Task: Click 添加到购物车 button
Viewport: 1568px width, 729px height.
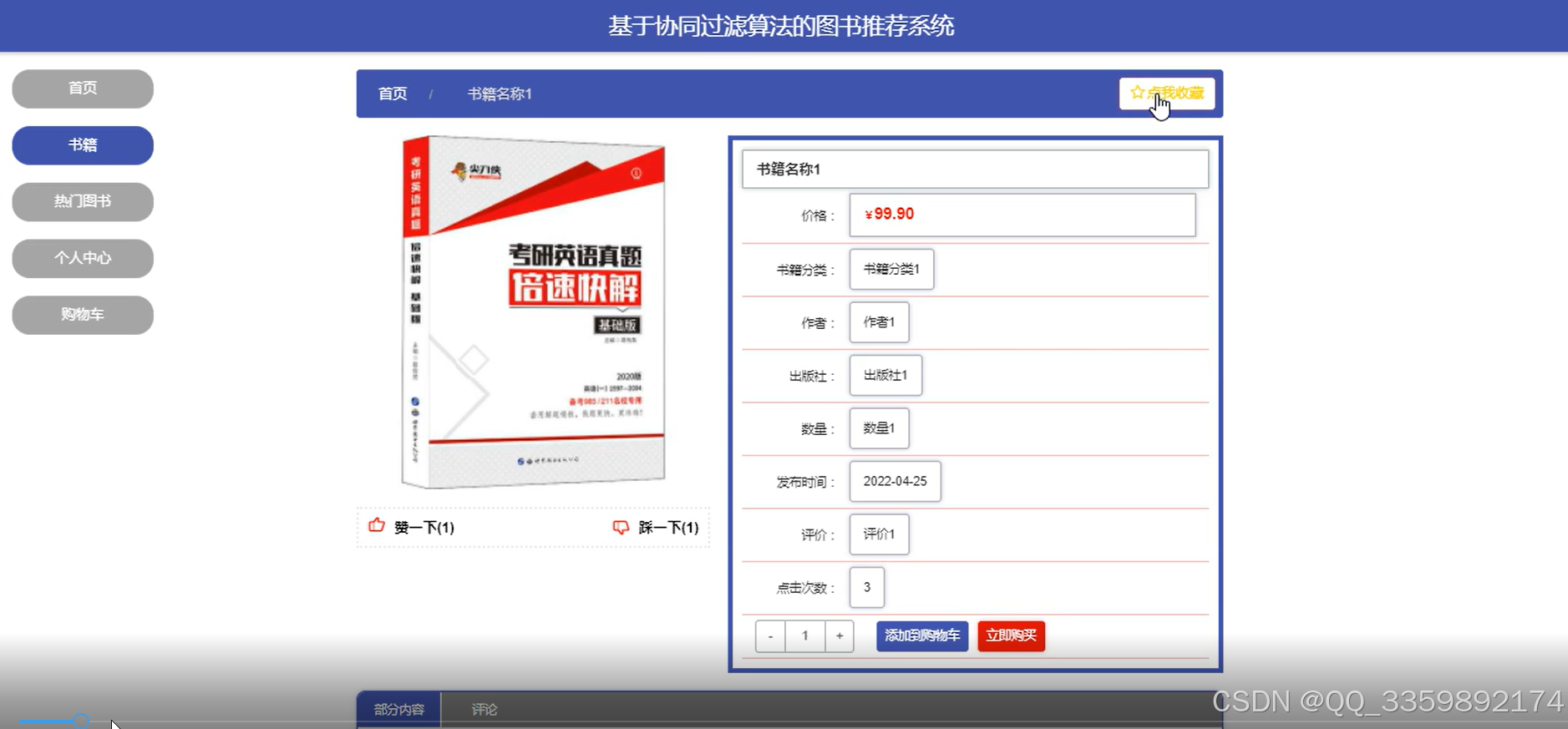Action: tap(922, 636)
